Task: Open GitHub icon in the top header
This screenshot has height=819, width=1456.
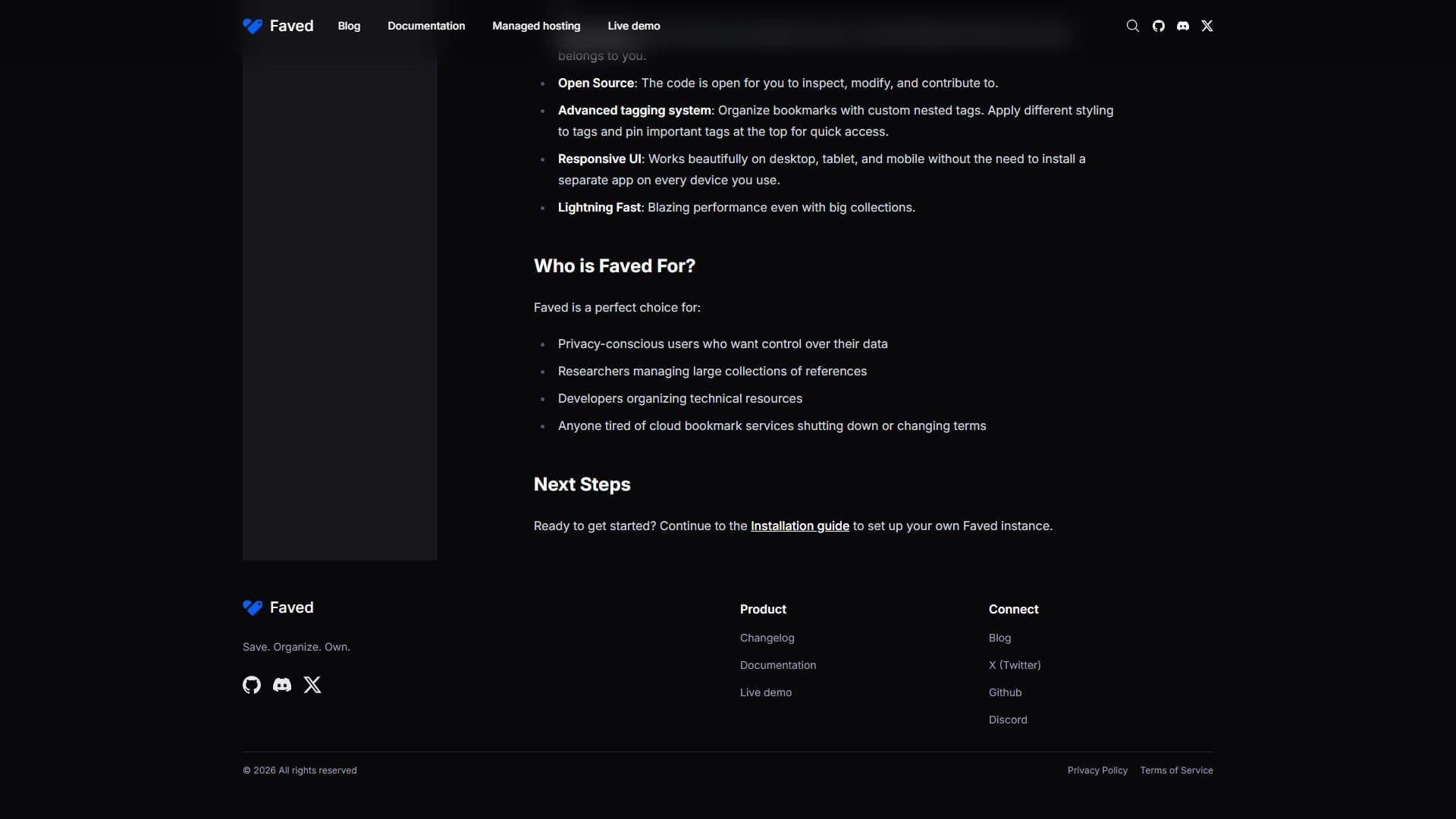Action: pos(1158,26)
